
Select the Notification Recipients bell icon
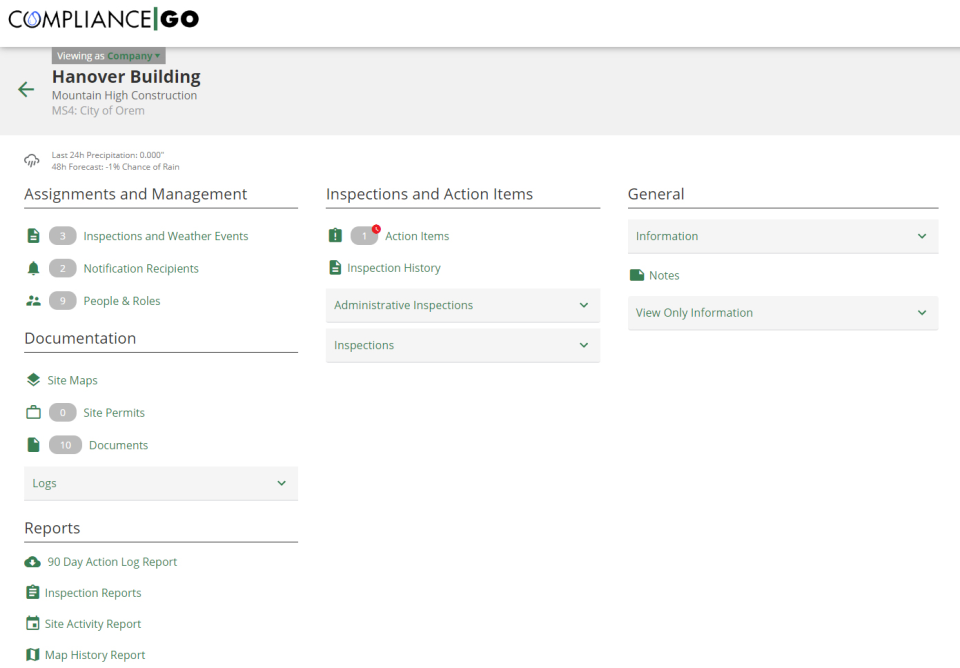pyautogui.click(x=33, y=268)
